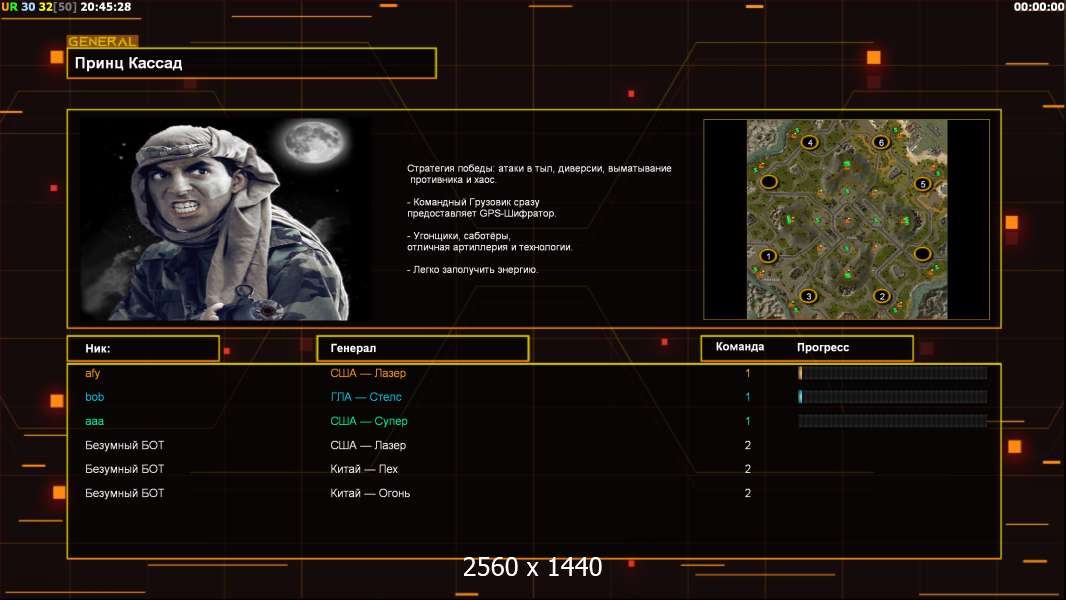Click the "Прогресс" column header
Image resolution: width=1066 pixels, height=600 pixels.
[823, 348]
